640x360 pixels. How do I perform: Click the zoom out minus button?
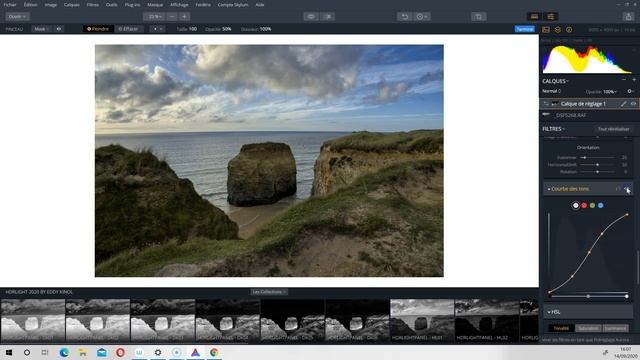(172, 17)
